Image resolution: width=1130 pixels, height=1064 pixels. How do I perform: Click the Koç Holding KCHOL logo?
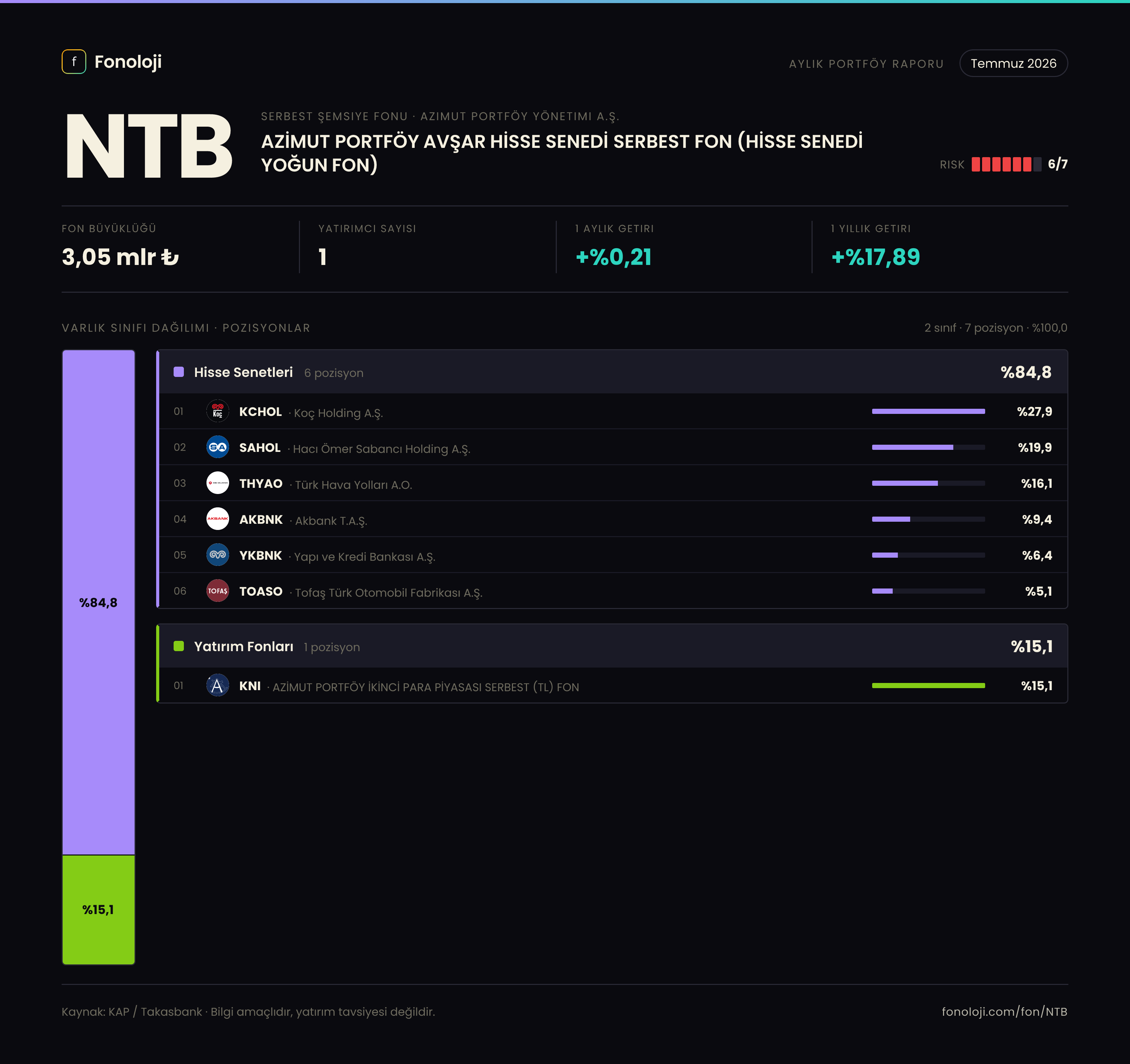[218, 411]
